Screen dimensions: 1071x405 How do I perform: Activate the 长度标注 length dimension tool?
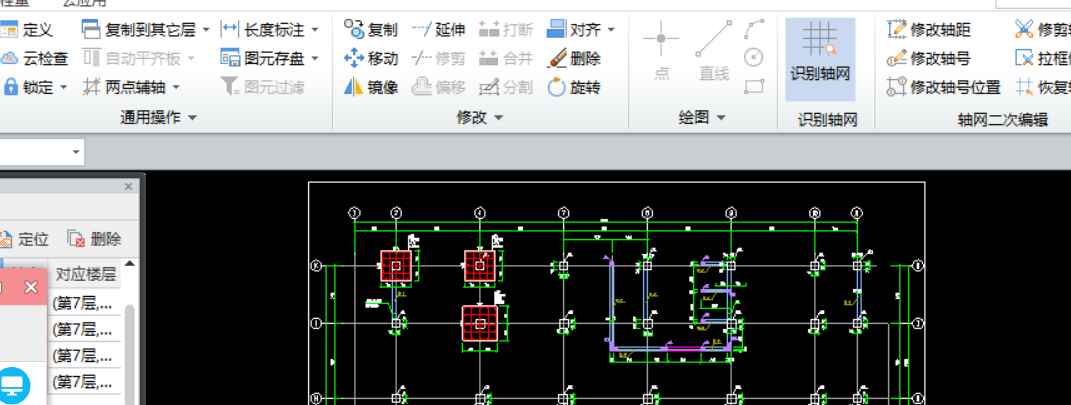[x=263, y=29]
